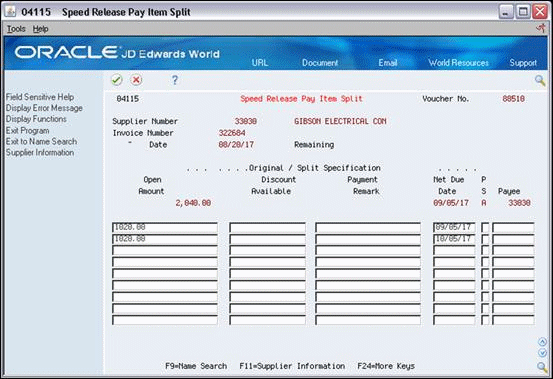Click F24=More Keys text
553x379 pixels.
coord(386,366)
